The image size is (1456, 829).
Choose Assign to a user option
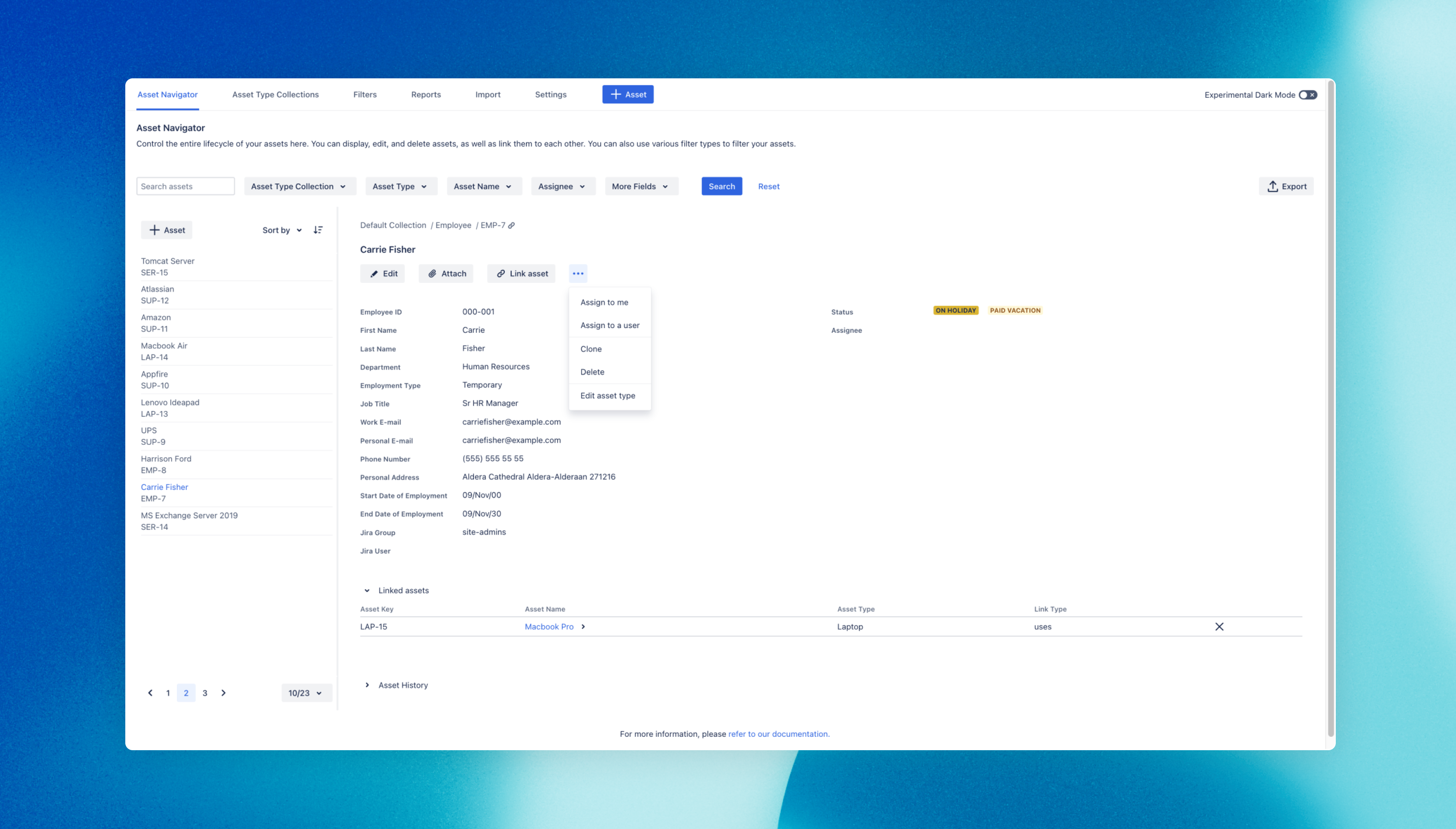click(609, 325)
